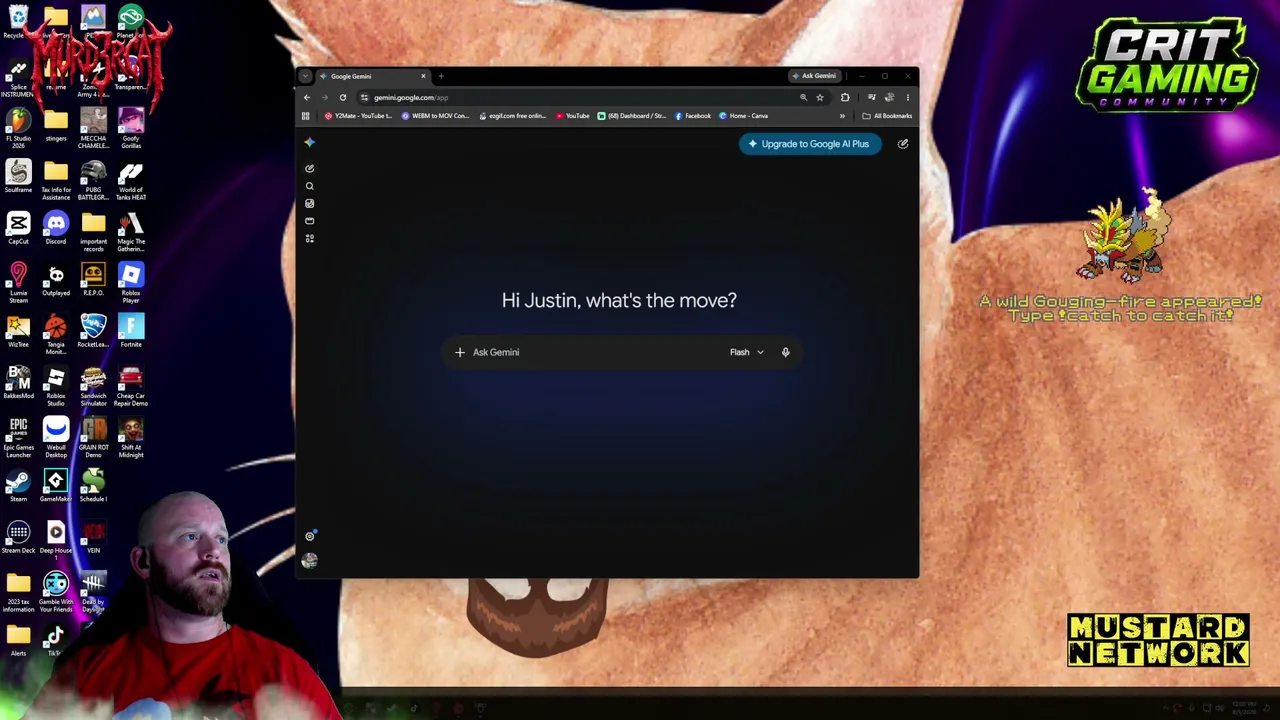This screenshot has height=720, width=1280.
Task: Click Upgrade to Google AI Plus
Action: (x=810, y=144)
